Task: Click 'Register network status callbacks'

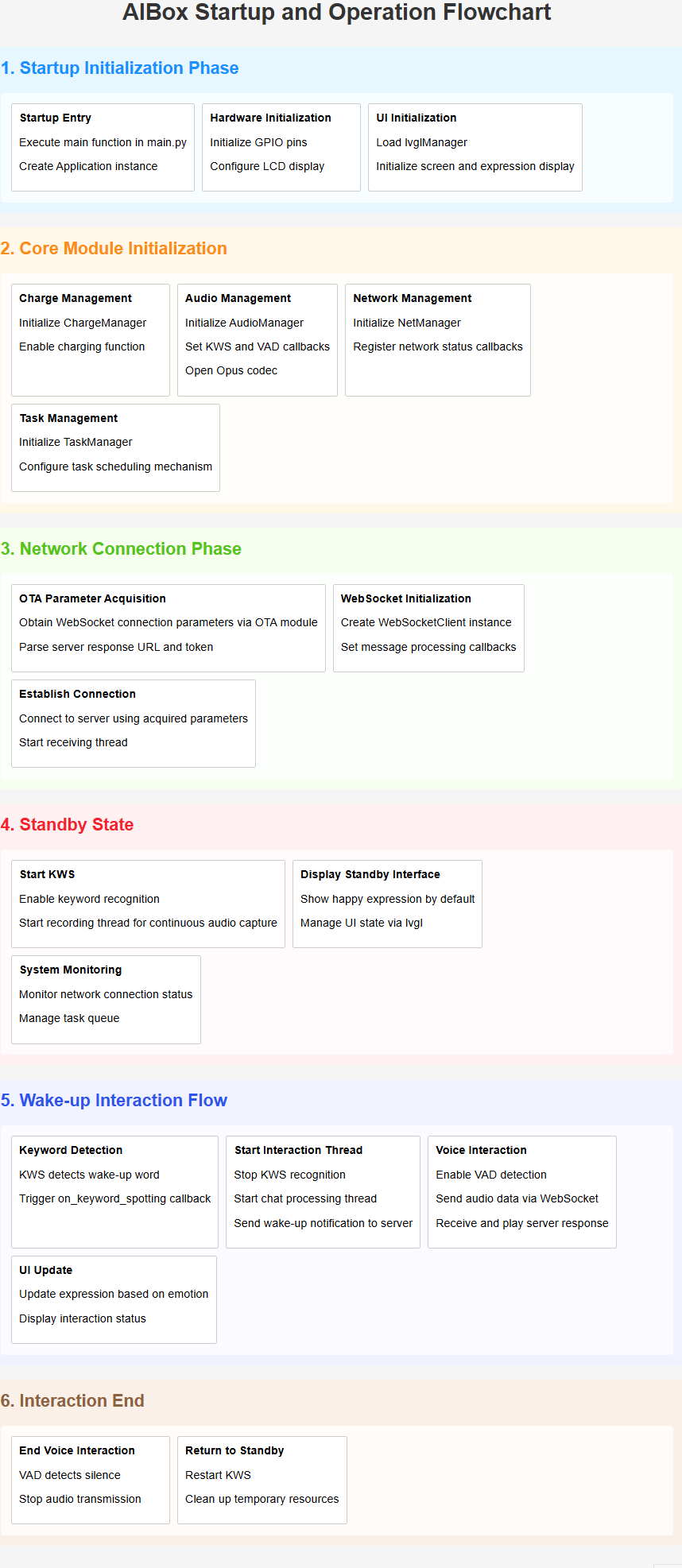Action: (438, 347)
